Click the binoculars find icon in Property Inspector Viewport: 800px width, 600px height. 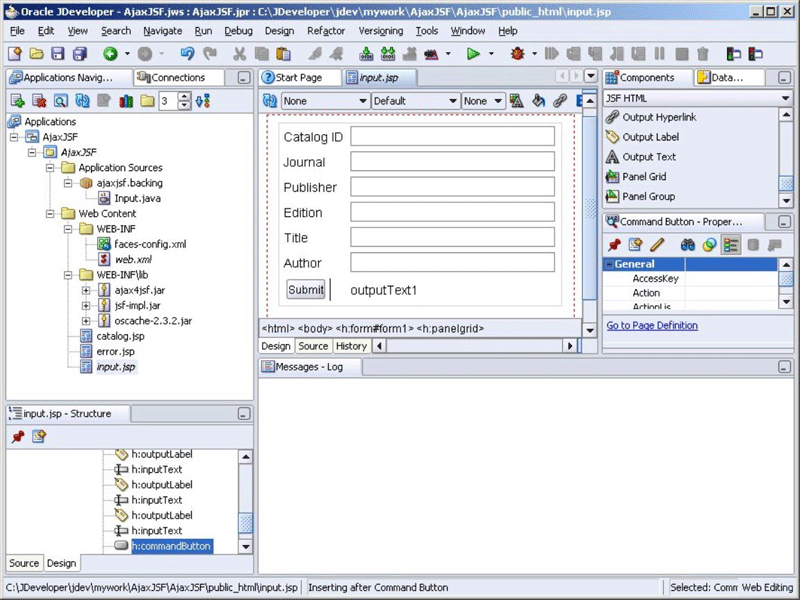click(687, 245)
